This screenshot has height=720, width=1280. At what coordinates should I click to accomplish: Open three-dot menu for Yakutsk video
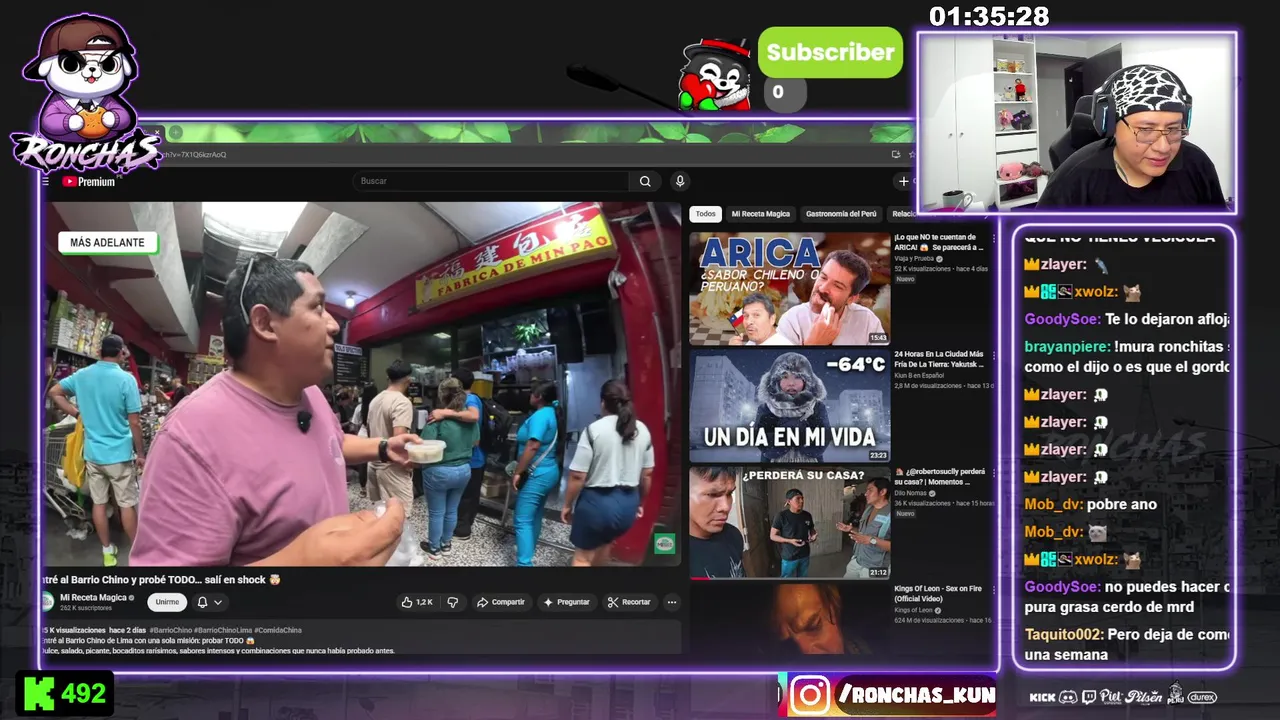coord(993,356)
